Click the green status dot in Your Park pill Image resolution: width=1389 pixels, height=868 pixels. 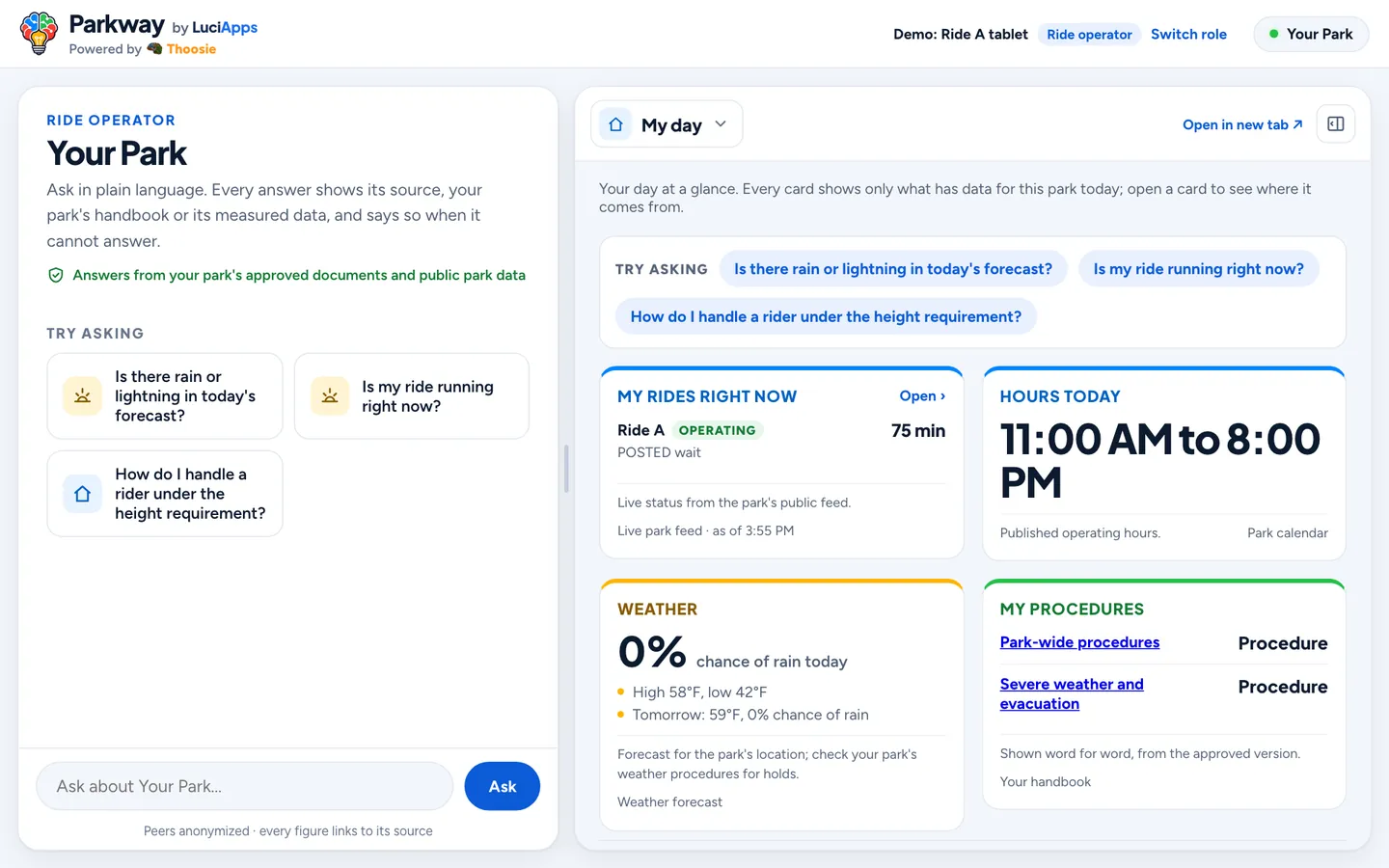point(1273,34)
